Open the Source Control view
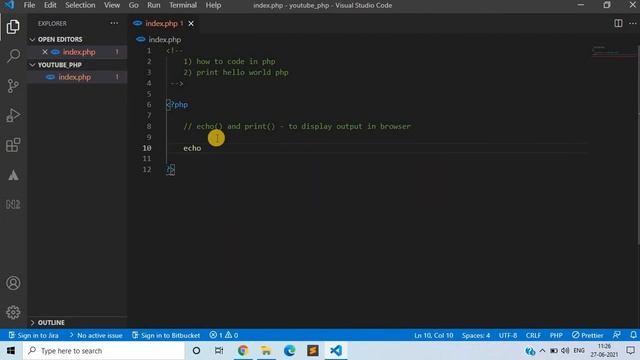640x360 pixels. pos(13,85)
